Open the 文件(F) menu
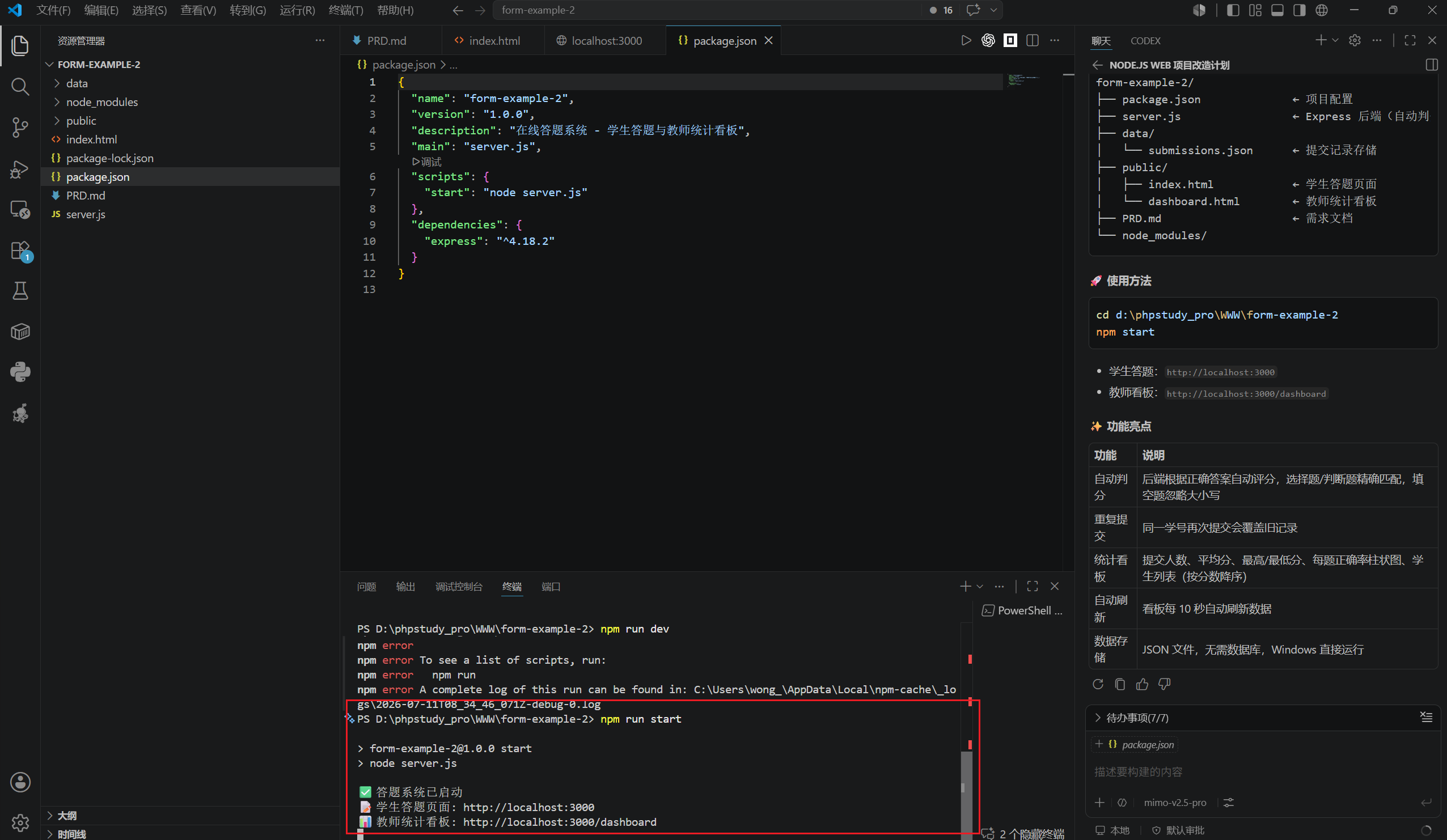 click(53, 10)
